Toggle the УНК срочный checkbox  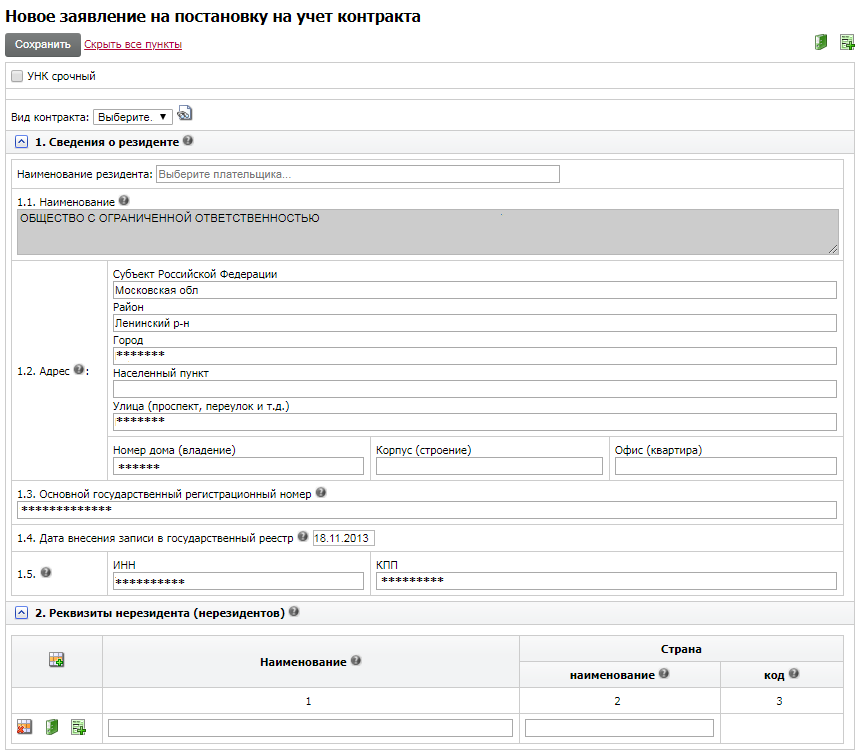pos(17,76)
